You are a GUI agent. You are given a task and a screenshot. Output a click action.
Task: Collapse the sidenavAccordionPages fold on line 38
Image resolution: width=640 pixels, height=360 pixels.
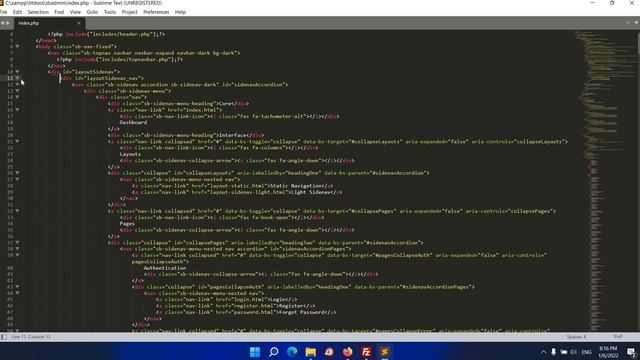18,249
